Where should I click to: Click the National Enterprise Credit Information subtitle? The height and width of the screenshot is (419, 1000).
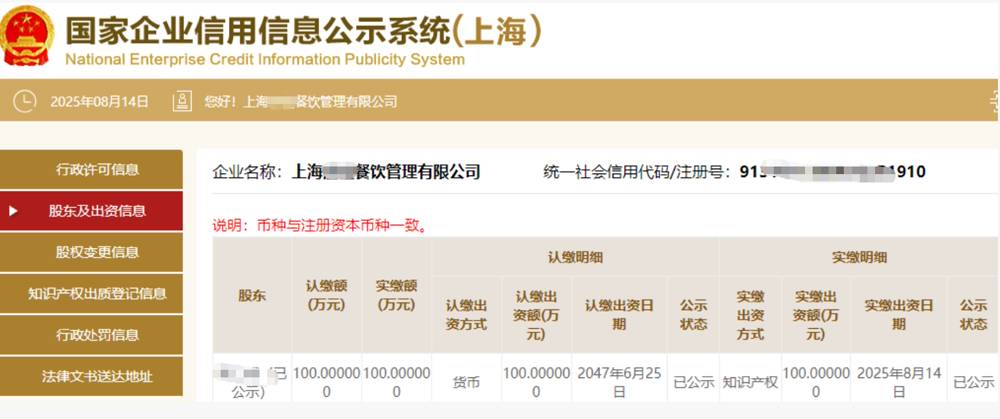click(265, 60)
